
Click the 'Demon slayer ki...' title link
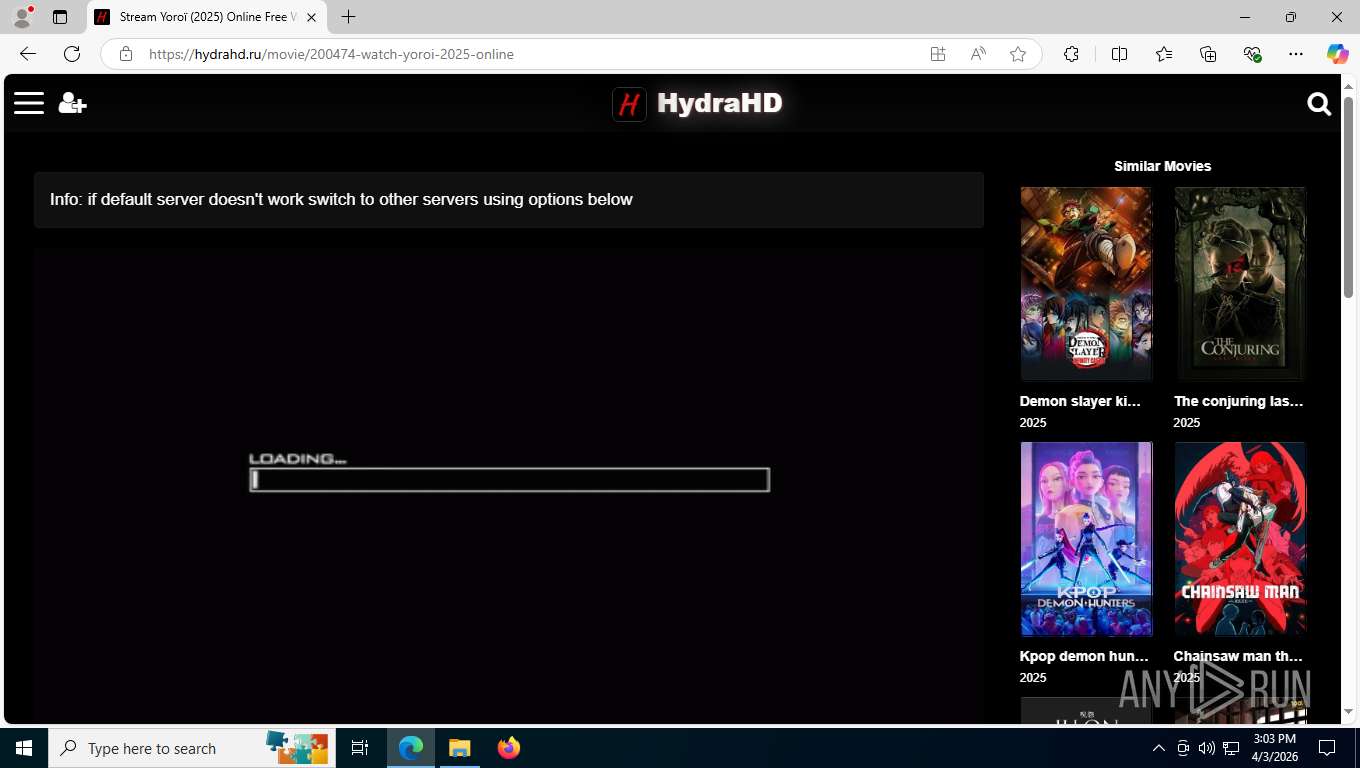tap(1080, 401)
